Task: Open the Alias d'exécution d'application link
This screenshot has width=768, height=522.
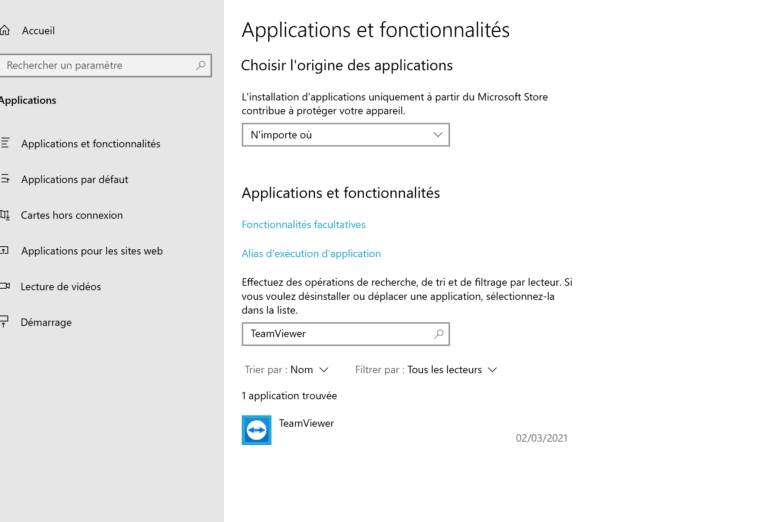Action: 311,254
